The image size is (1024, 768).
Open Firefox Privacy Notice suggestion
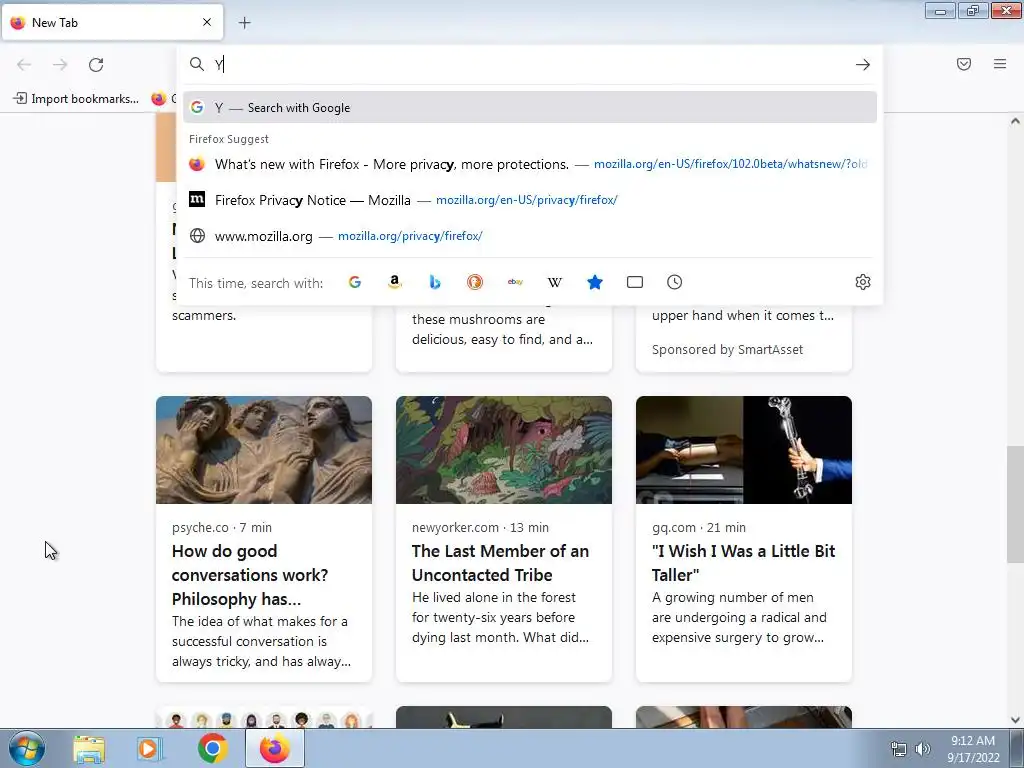point(530,200)
